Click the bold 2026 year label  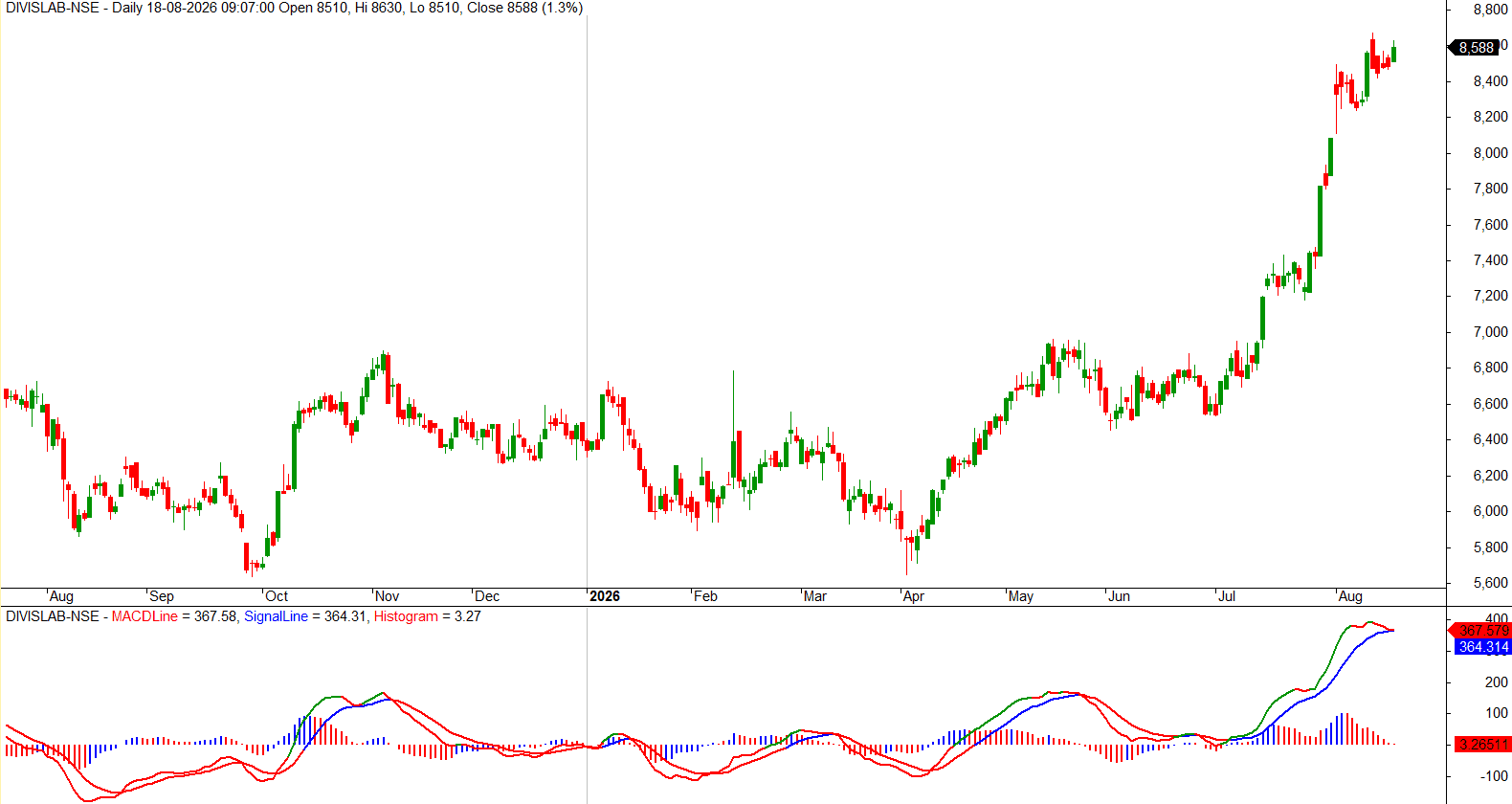[605, 596]
